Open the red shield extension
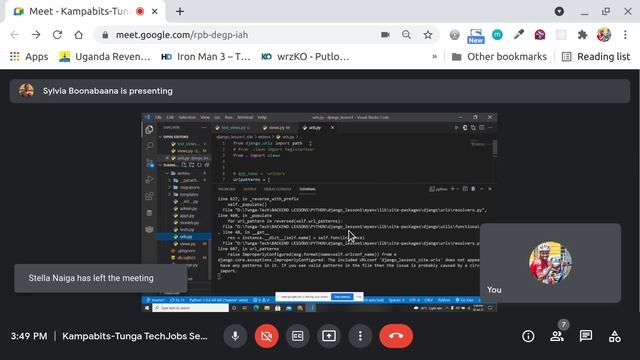The width and height of the screenshot is (640, 360). click(x=540, y=35)
